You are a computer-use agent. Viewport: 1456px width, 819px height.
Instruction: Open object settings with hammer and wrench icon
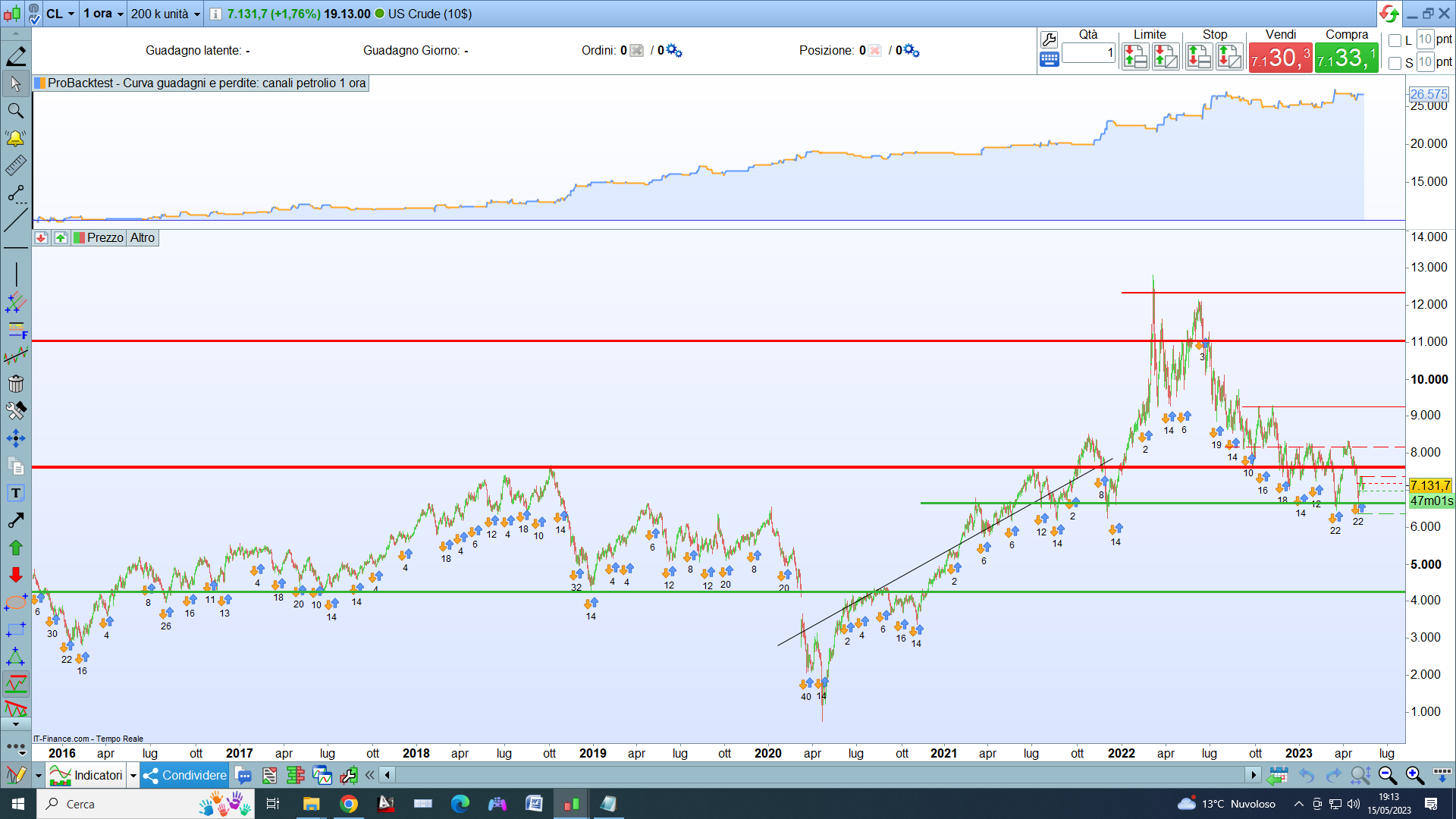click(x=16, y=411)
